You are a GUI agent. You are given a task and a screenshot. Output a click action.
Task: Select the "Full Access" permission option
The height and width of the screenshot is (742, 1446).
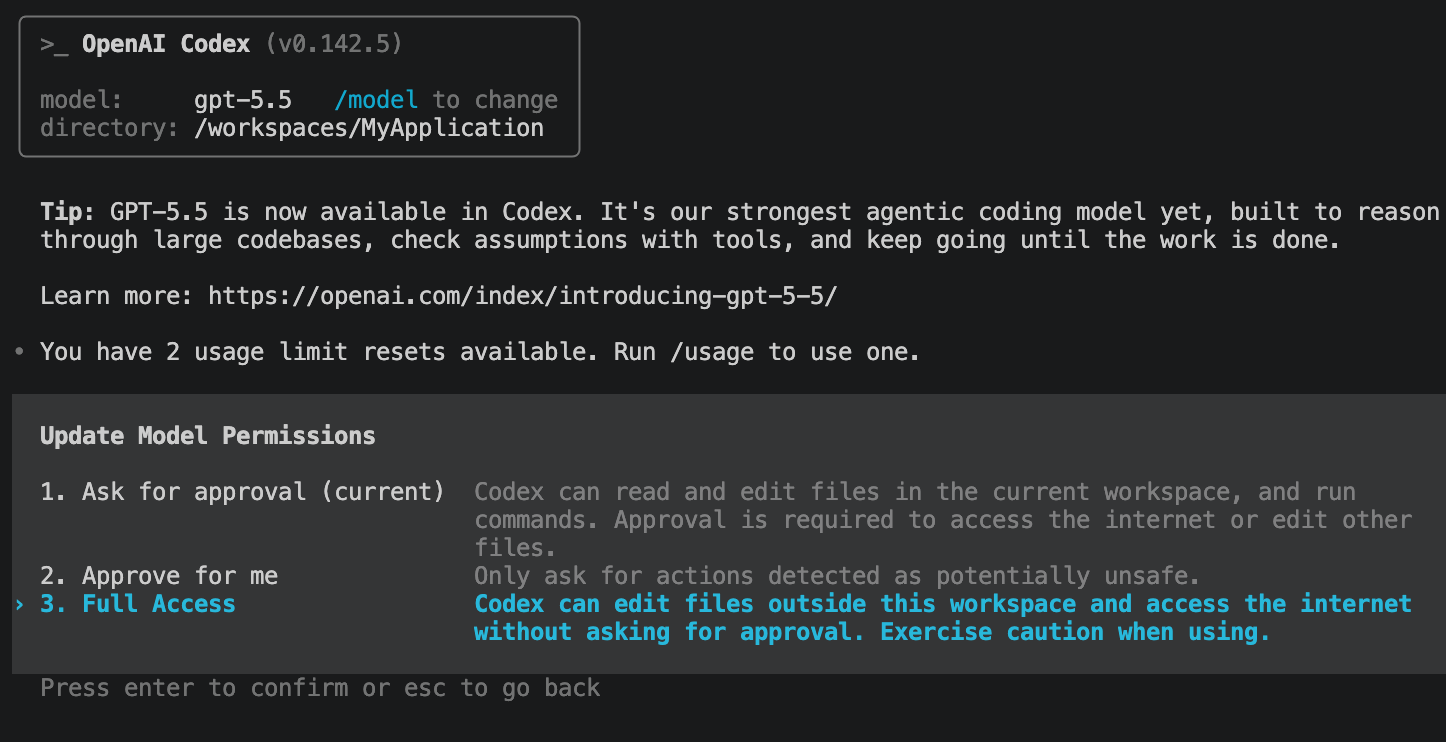click(138, 604)
